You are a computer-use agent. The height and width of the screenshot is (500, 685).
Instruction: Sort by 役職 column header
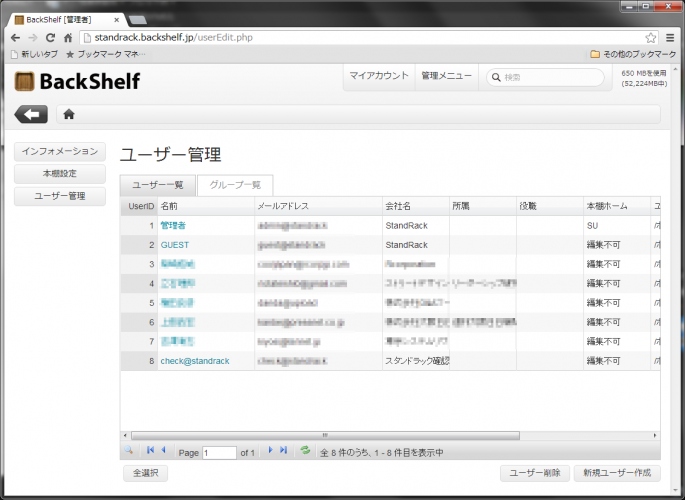[550, 206]
